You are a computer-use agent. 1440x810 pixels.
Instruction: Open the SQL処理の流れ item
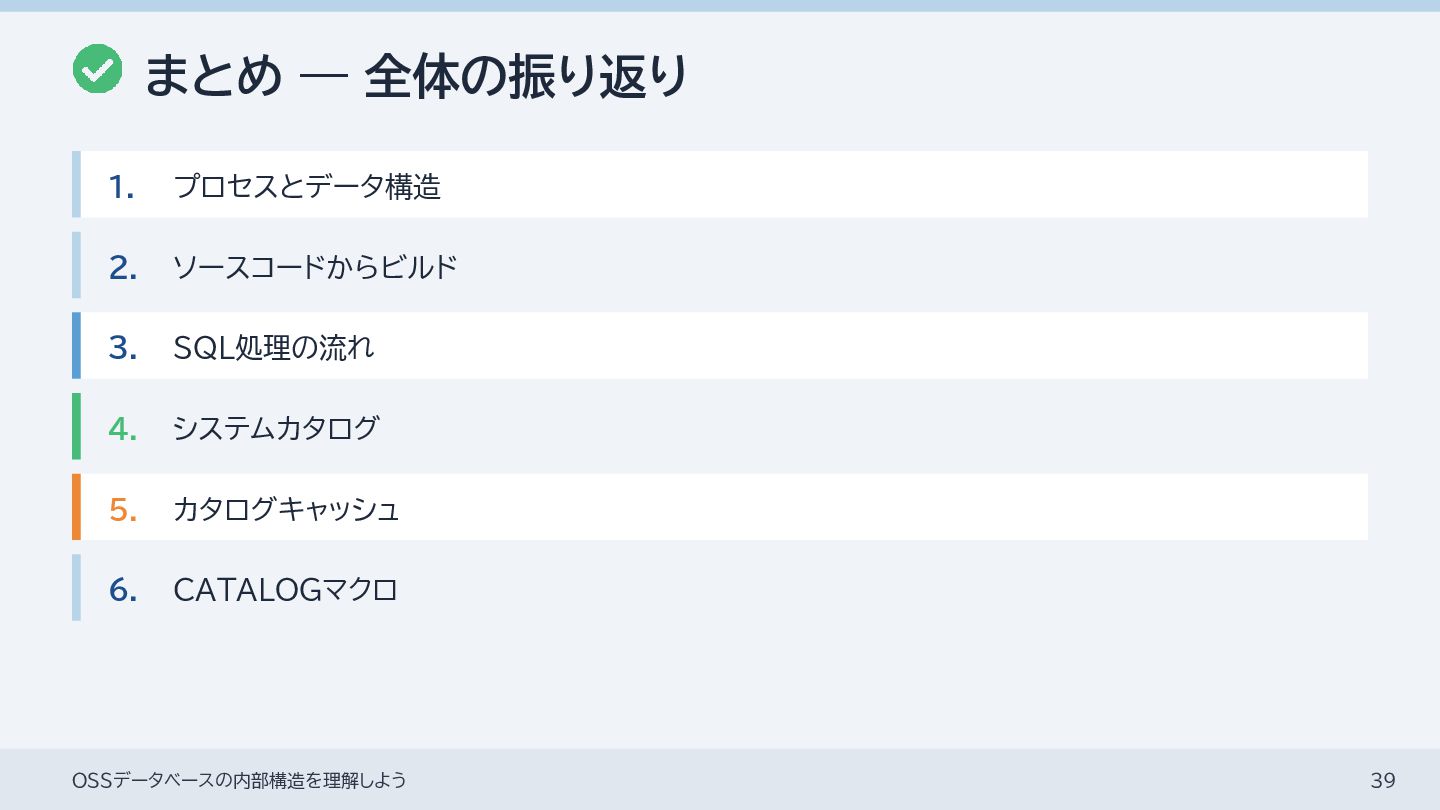tap(274, 347)
